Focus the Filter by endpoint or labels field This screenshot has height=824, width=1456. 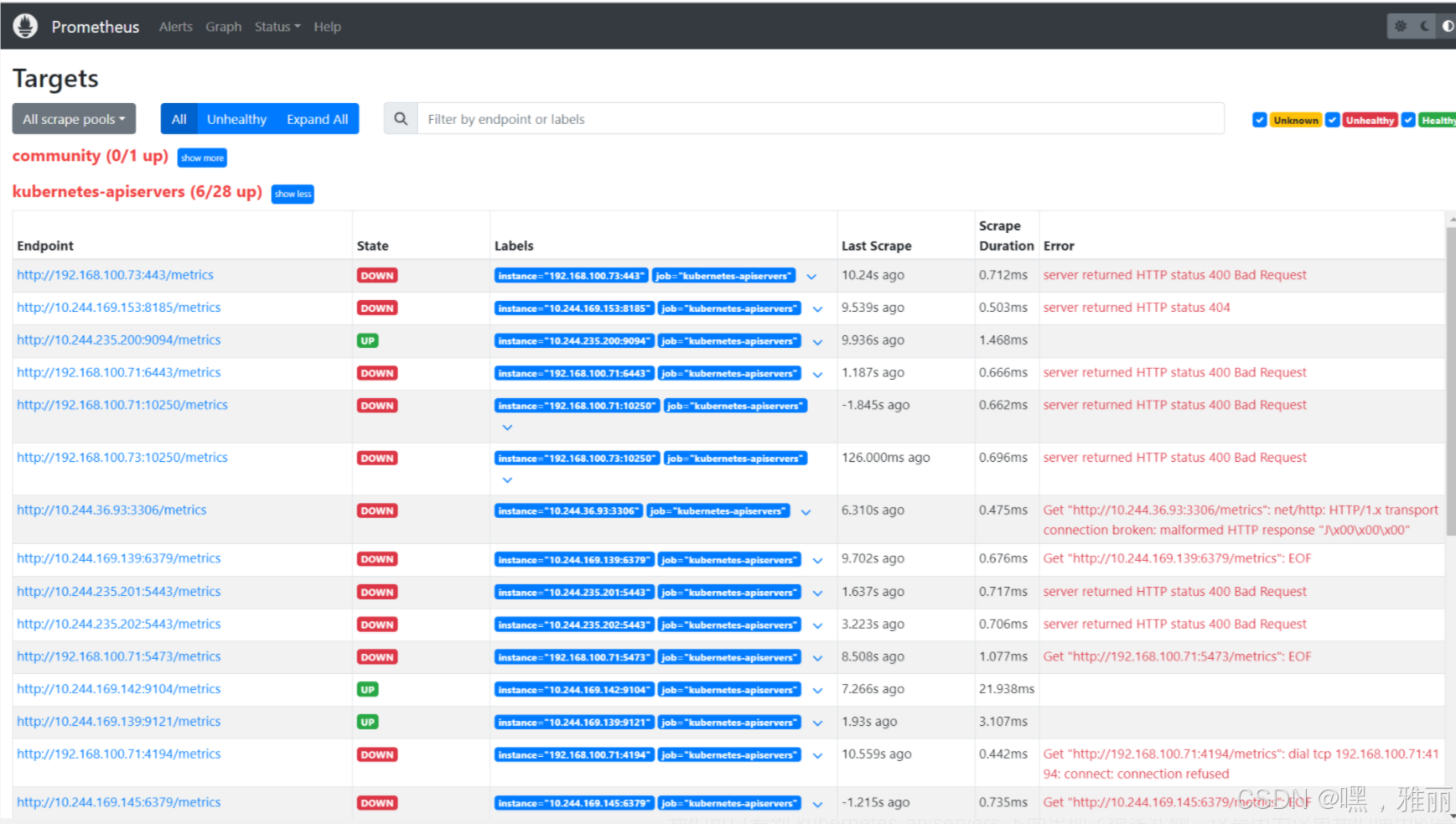click(821, 119)
